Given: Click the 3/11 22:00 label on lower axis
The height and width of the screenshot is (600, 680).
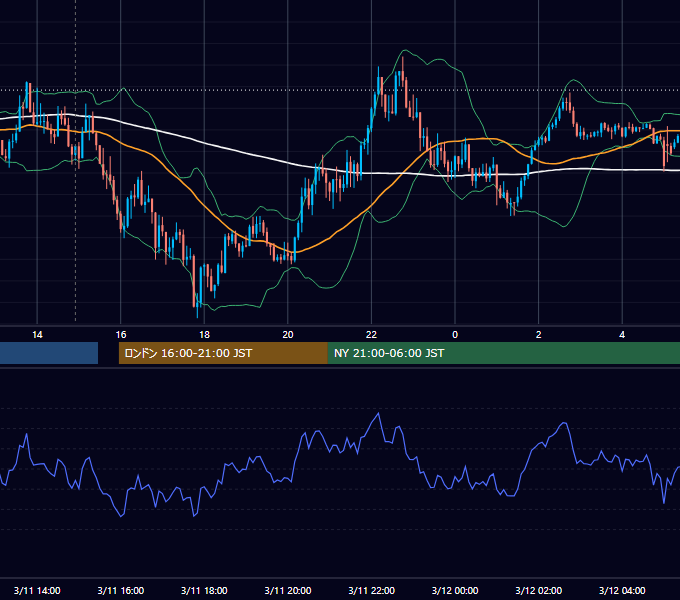Looking at the screenshot, I should 372,590.
